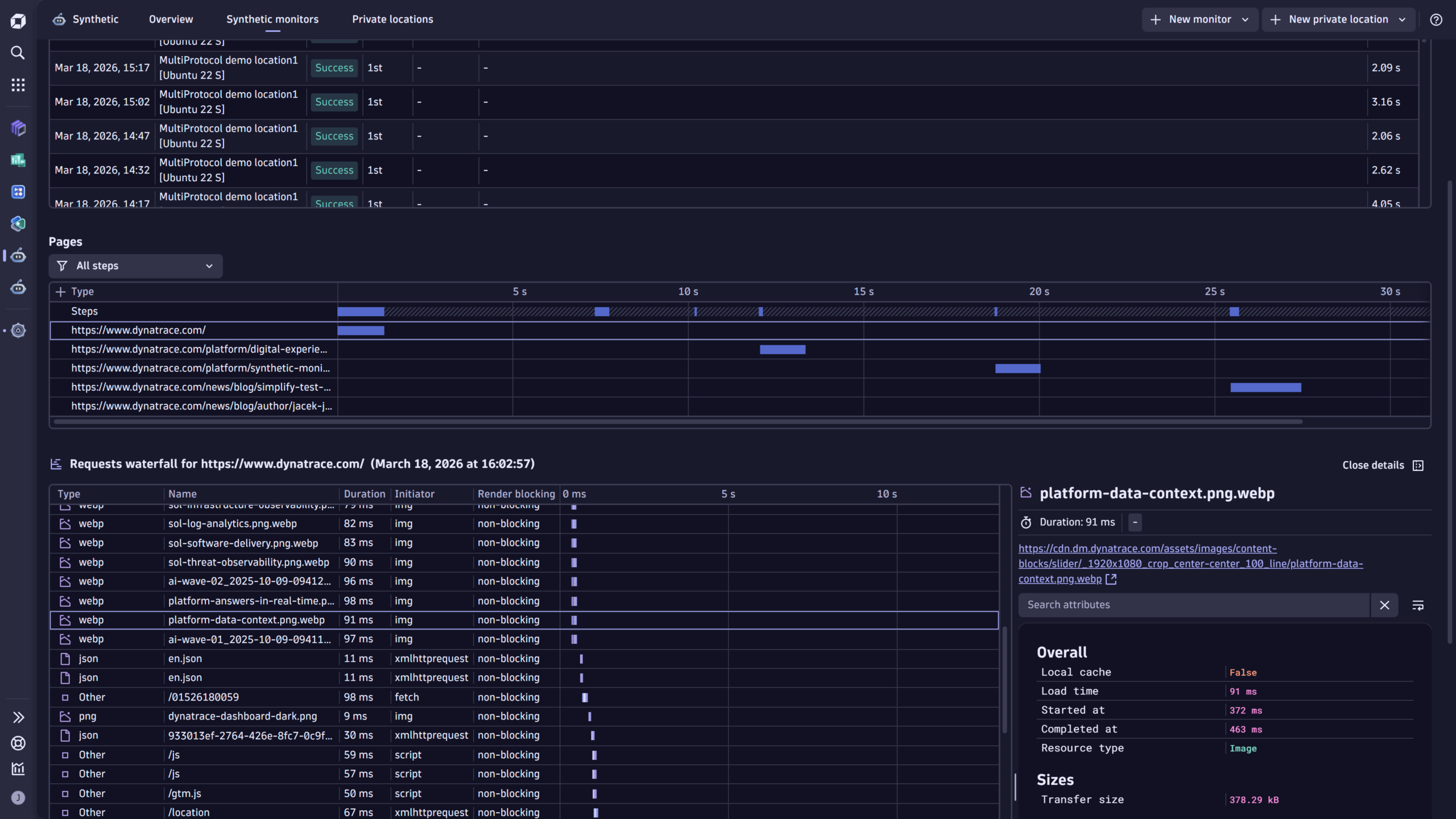The image size is (1456, 819).
Task: Click the Dynatrace logo at top left
Action: pyautogui.click(x=18, y=20)
